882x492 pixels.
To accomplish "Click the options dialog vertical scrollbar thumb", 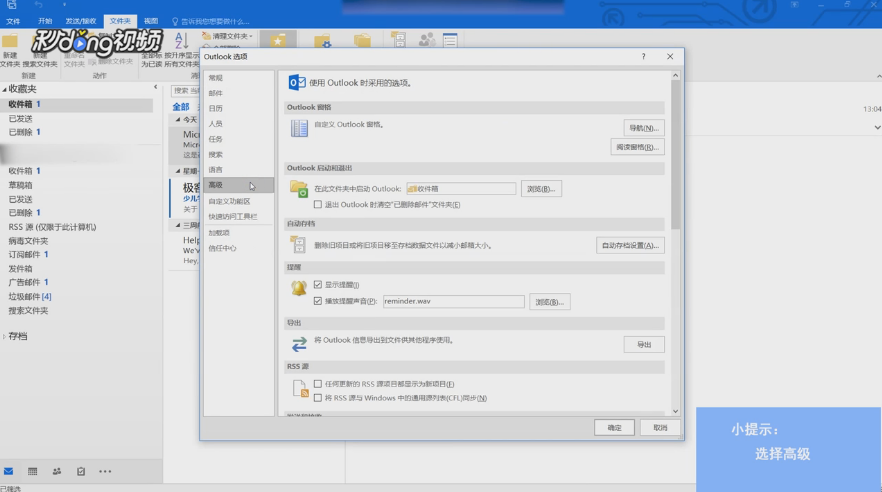I will [x=676, y=155].
